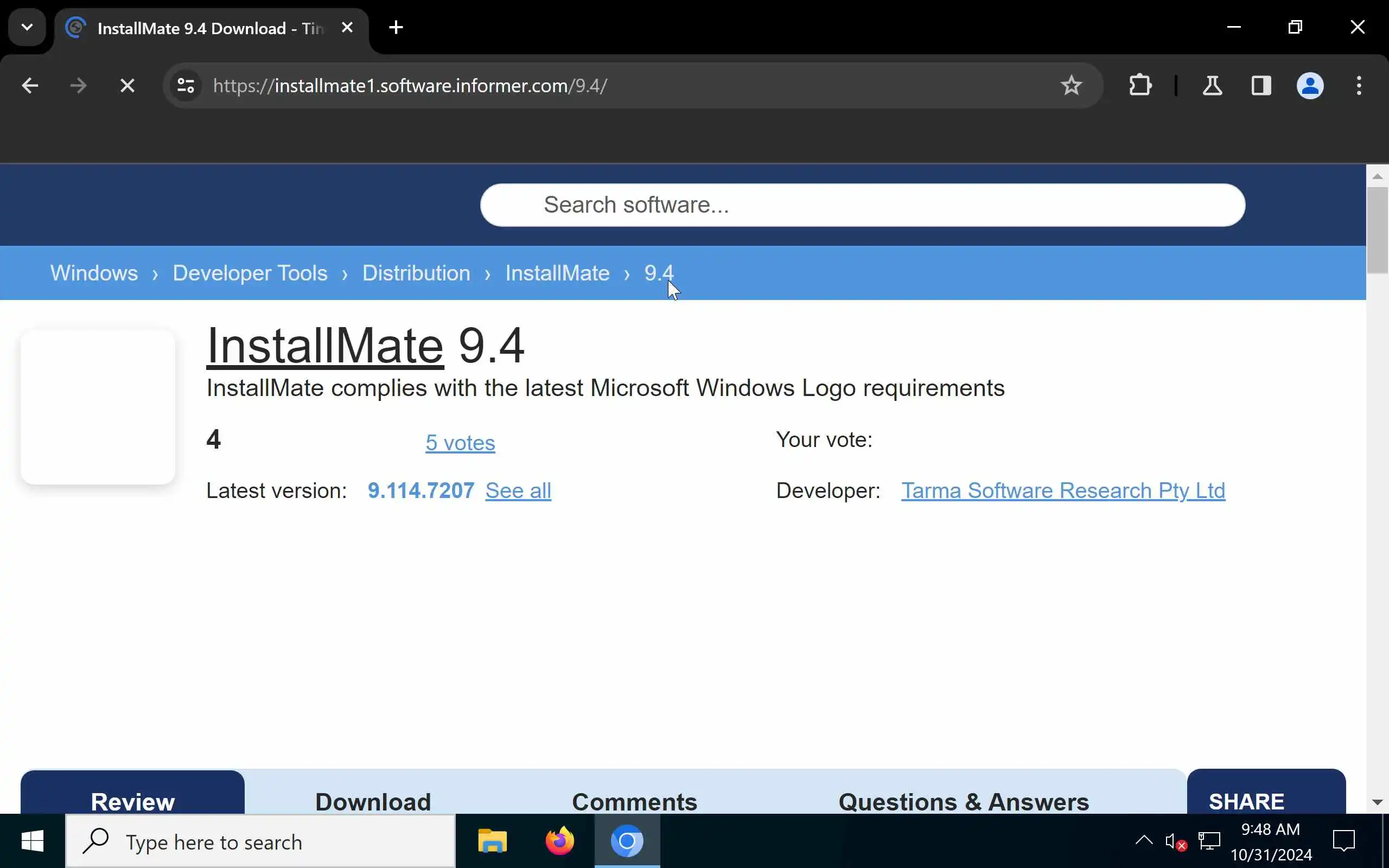Viewport: 1389px width, 868px height.
Task: Open the Questions & Answers tab
Action: click(x=963, y=801)
